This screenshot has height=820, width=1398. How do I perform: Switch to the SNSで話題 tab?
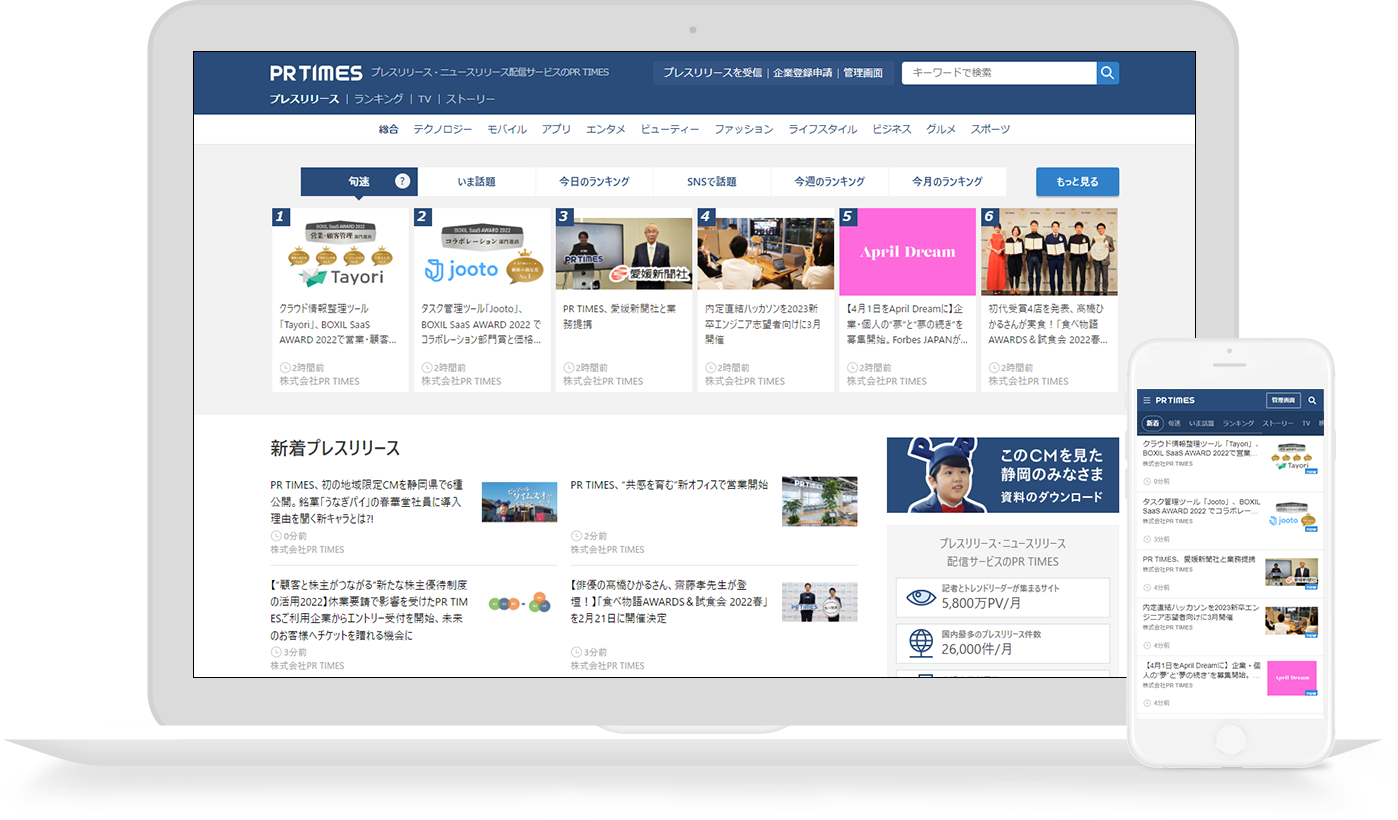(712, 182)
